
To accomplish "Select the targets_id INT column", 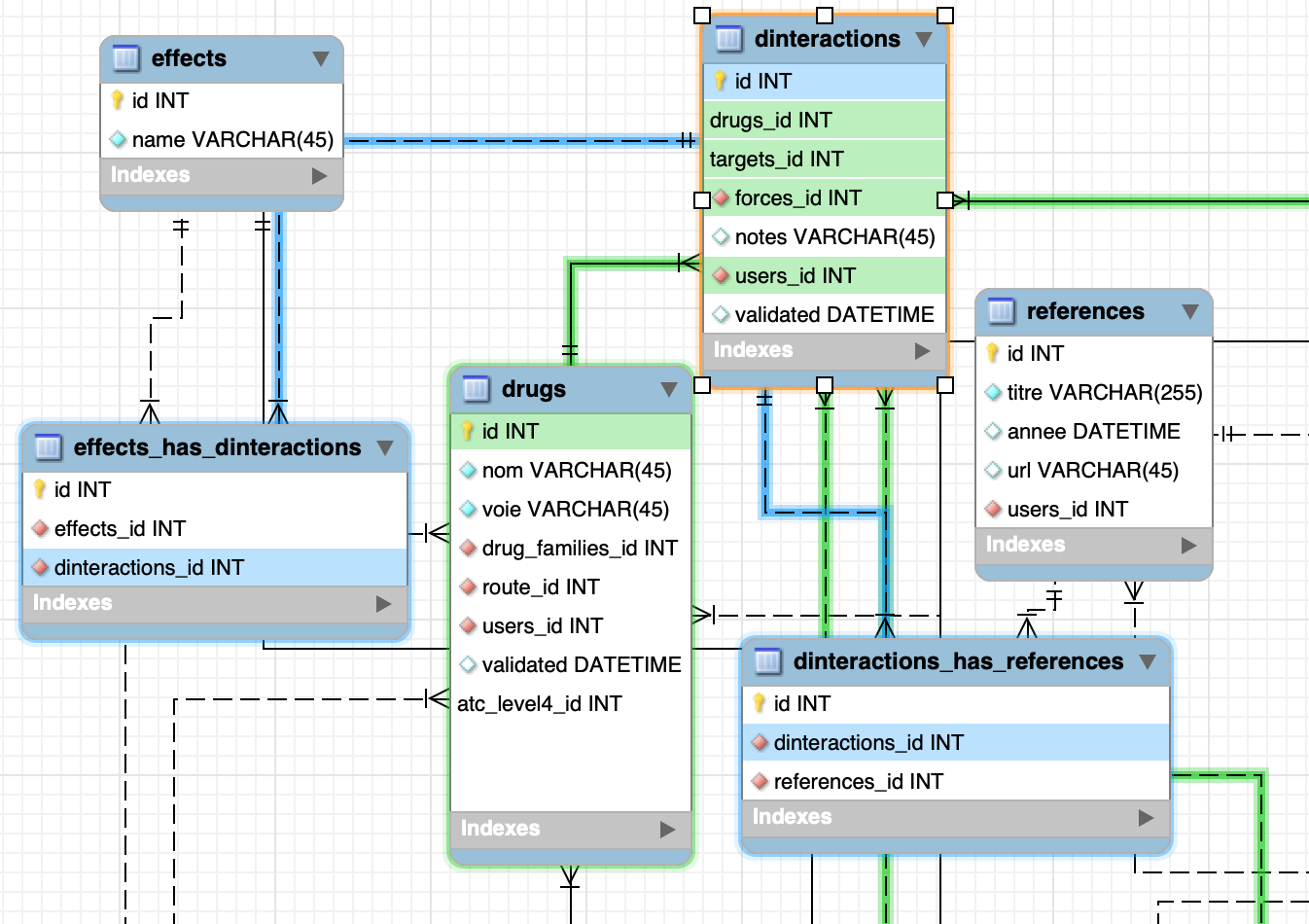I will 825,159.
